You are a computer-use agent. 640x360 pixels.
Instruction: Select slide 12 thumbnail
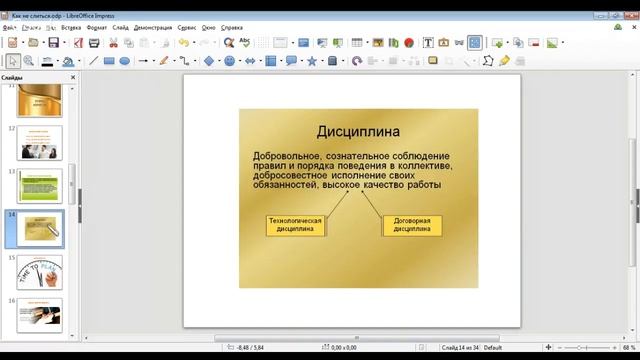40,143
